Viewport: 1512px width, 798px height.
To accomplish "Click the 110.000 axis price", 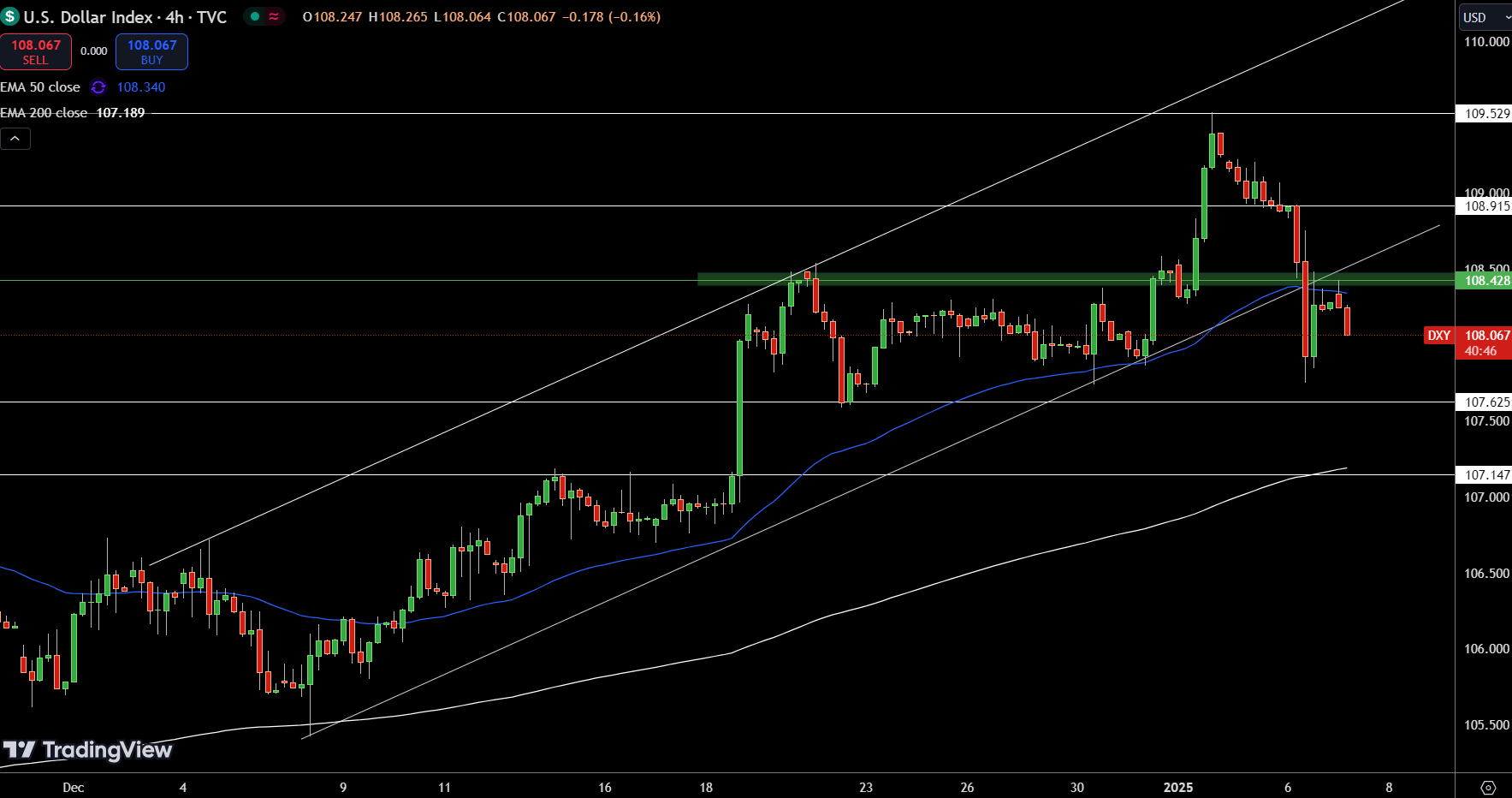I will [x=1486, y=42].
